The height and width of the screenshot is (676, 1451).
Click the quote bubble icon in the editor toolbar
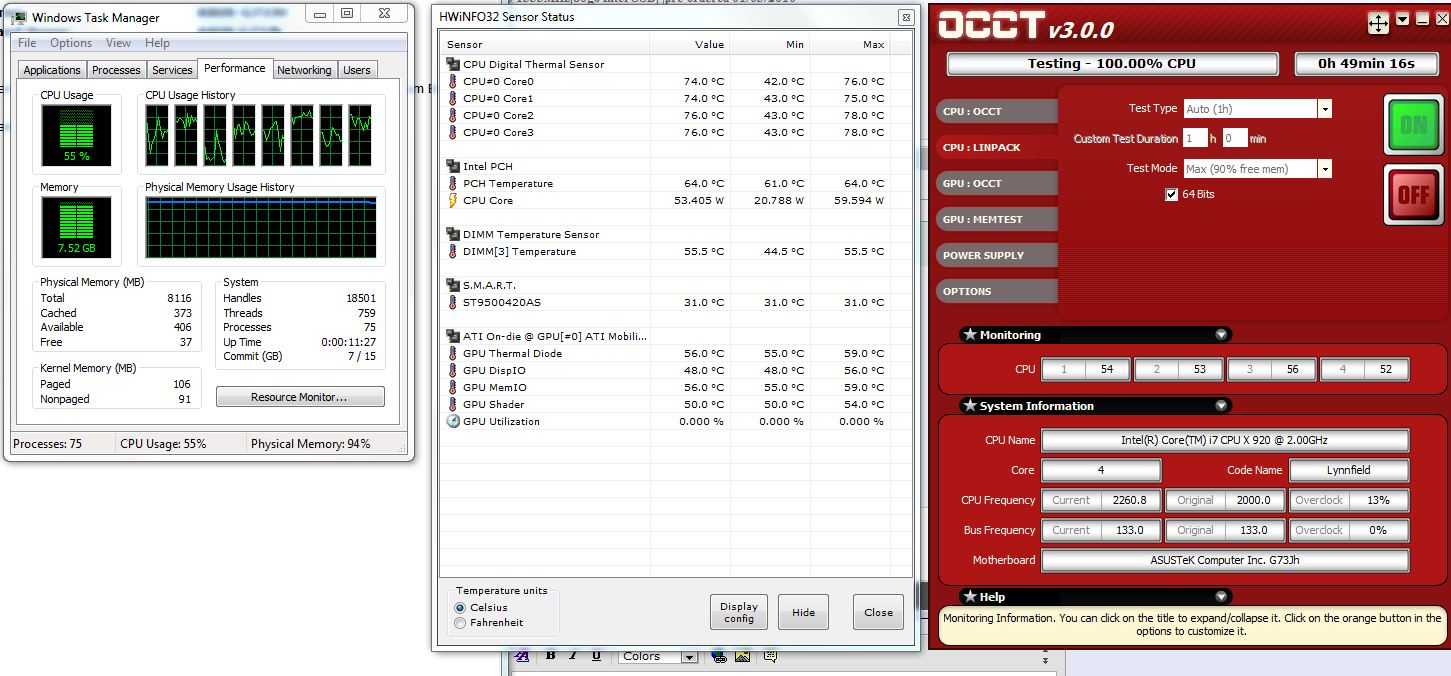[x=769, y=656]
